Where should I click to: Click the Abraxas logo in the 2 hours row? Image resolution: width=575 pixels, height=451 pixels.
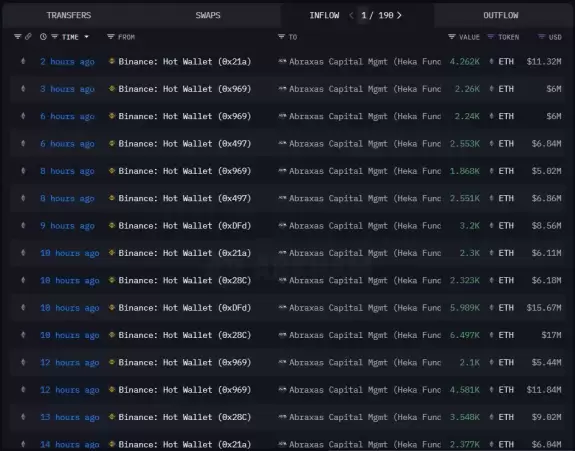coord(282,61)
